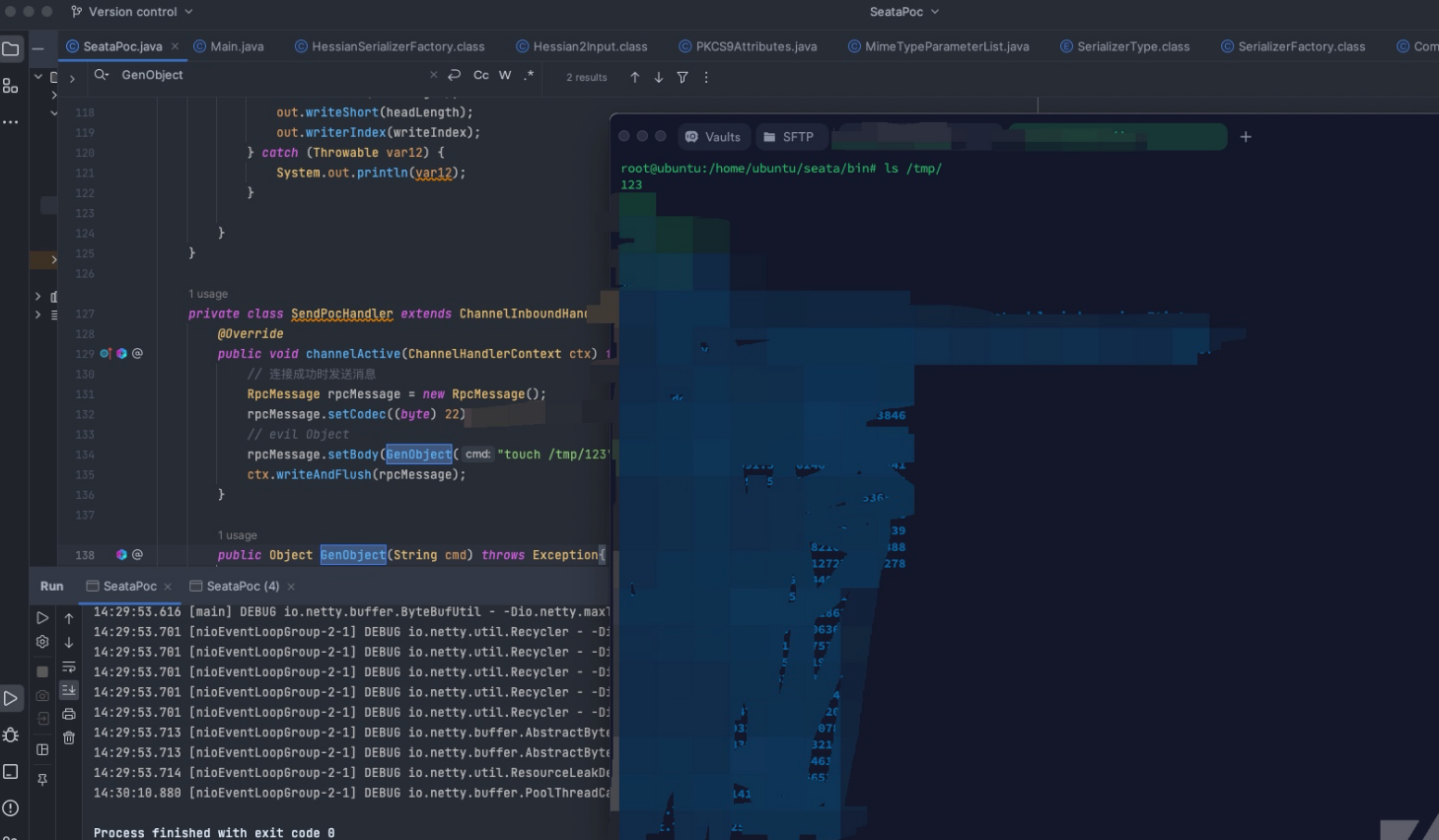Click the '1 usage' hint above GenObject method
Image resolution: width=1439 pixels, height=840 pixels.
[238, 535]
